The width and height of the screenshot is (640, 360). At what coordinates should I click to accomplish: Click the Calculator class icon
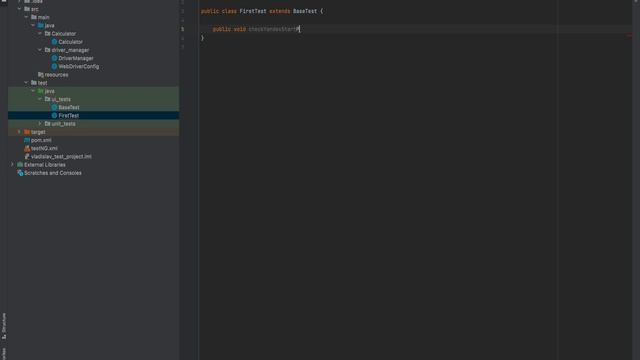pos(54,42)
